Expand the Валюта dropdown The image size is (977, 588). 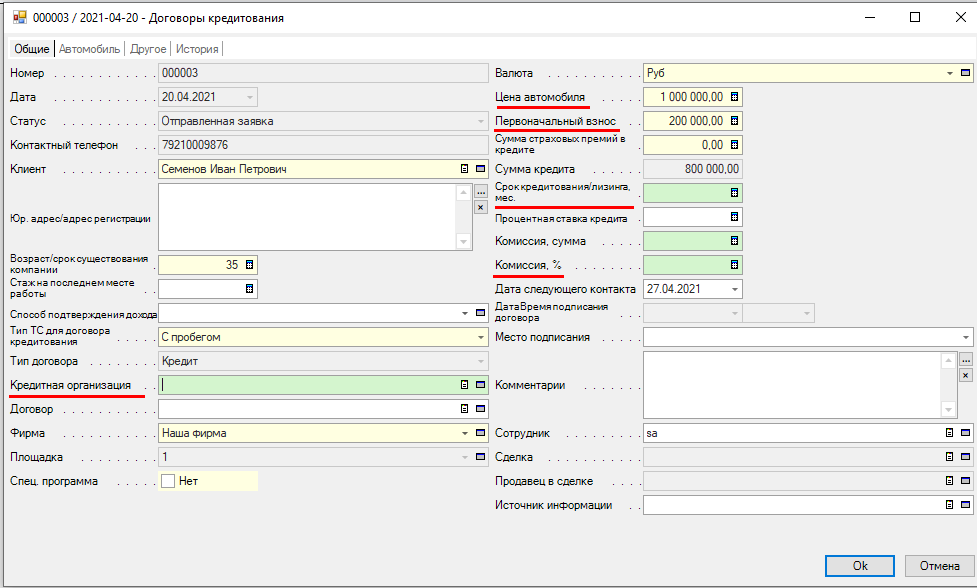tap(949, 73)
